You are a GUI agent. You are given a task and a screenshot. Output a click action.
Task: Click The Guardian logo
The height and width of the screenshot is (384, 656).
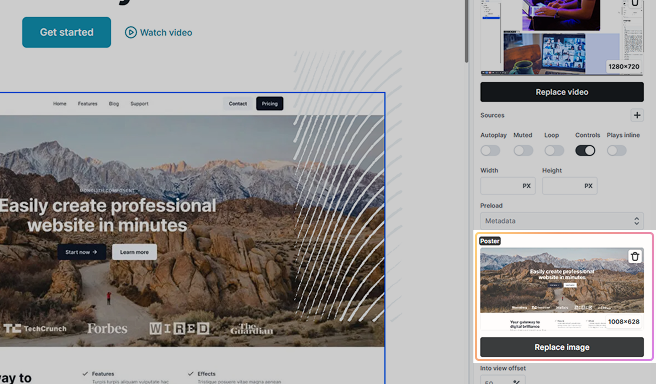[x=251, y=329]
